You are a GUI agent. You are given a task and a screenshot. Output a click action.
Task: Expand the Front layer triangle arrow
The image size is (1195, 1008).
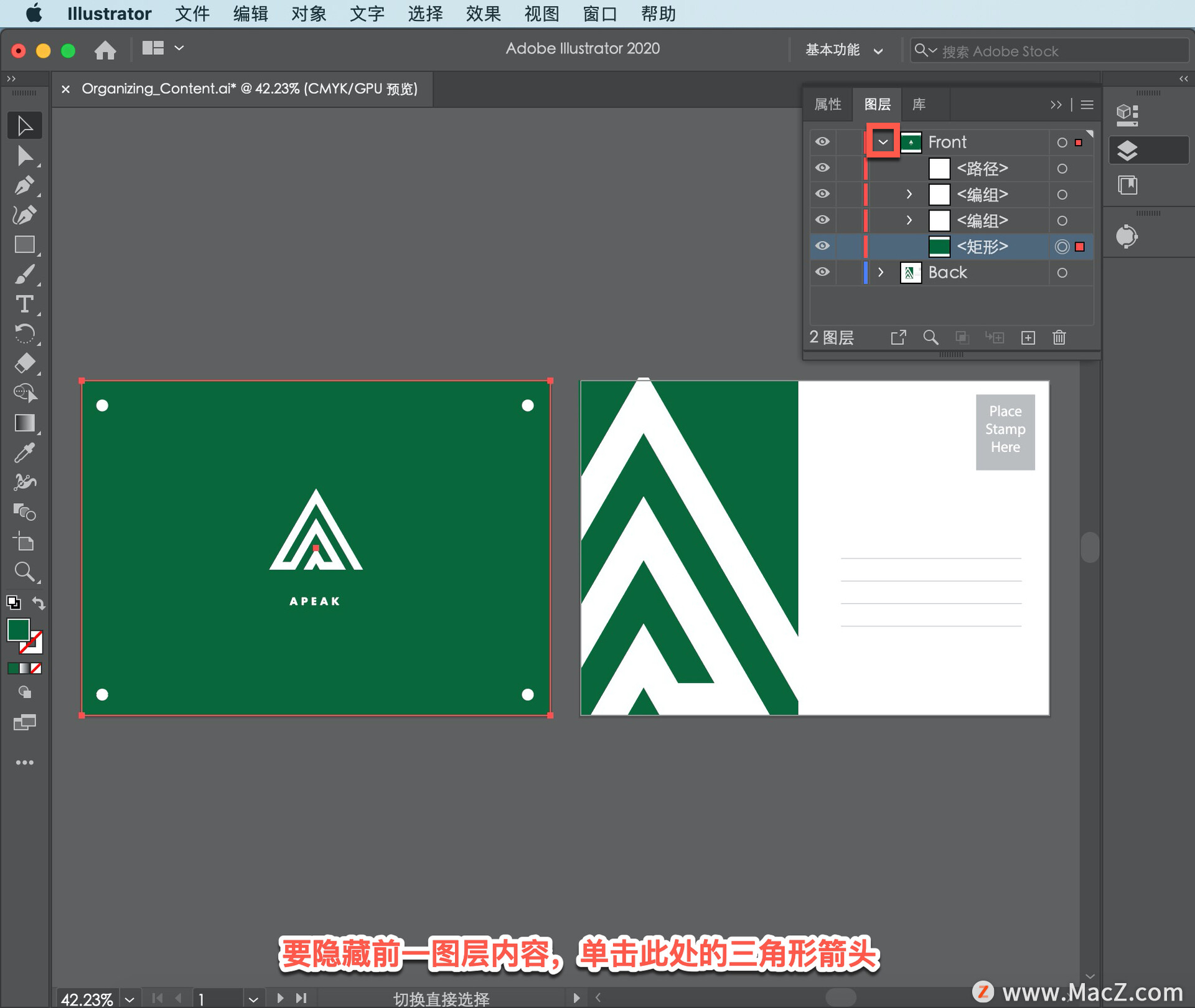[881, 142]
